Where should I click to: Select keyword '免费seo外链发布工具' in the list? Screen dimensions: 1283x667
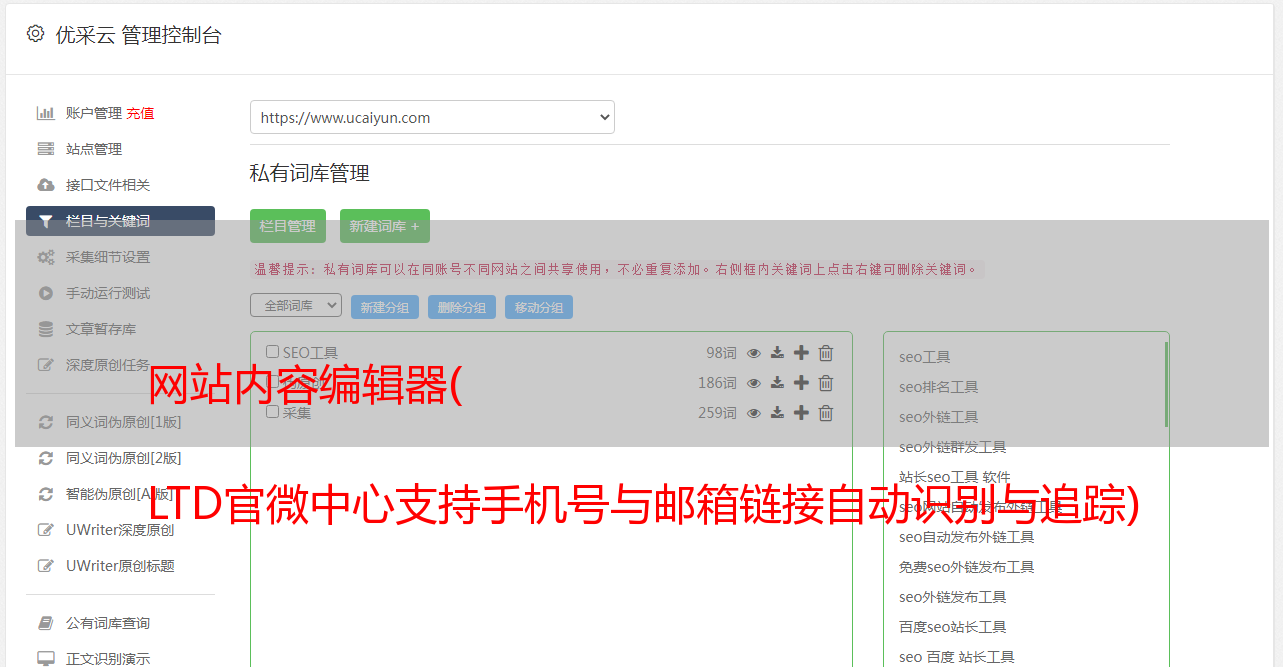click(967, 567)
